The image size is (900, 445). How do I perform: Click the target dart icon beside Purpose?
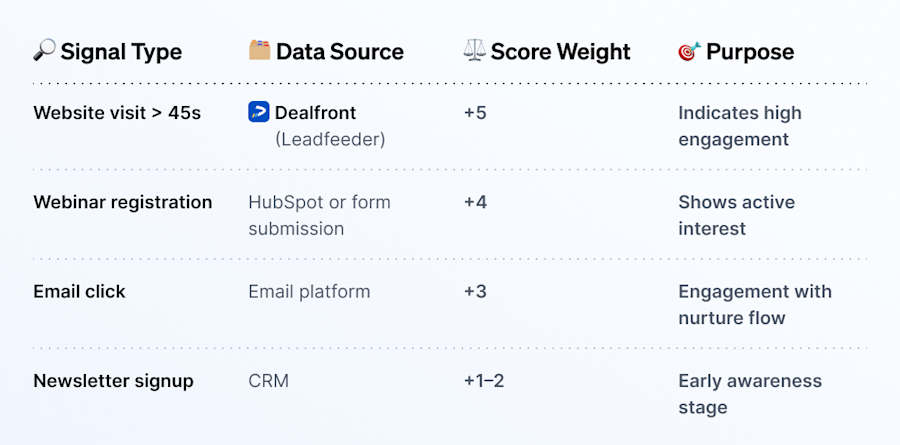(689, 51)
